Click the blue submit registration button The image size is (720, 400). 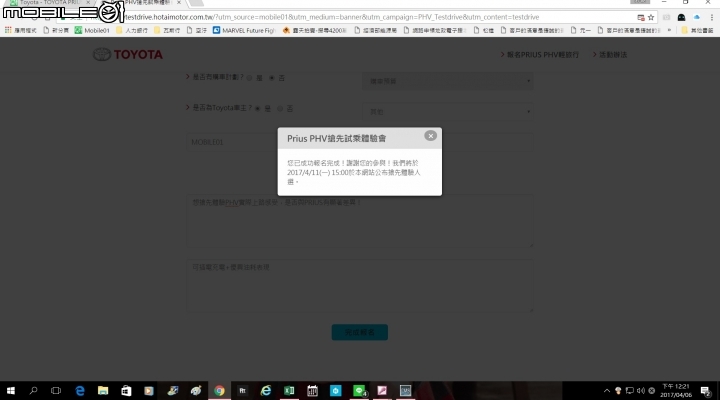click(x=360, y=332)
